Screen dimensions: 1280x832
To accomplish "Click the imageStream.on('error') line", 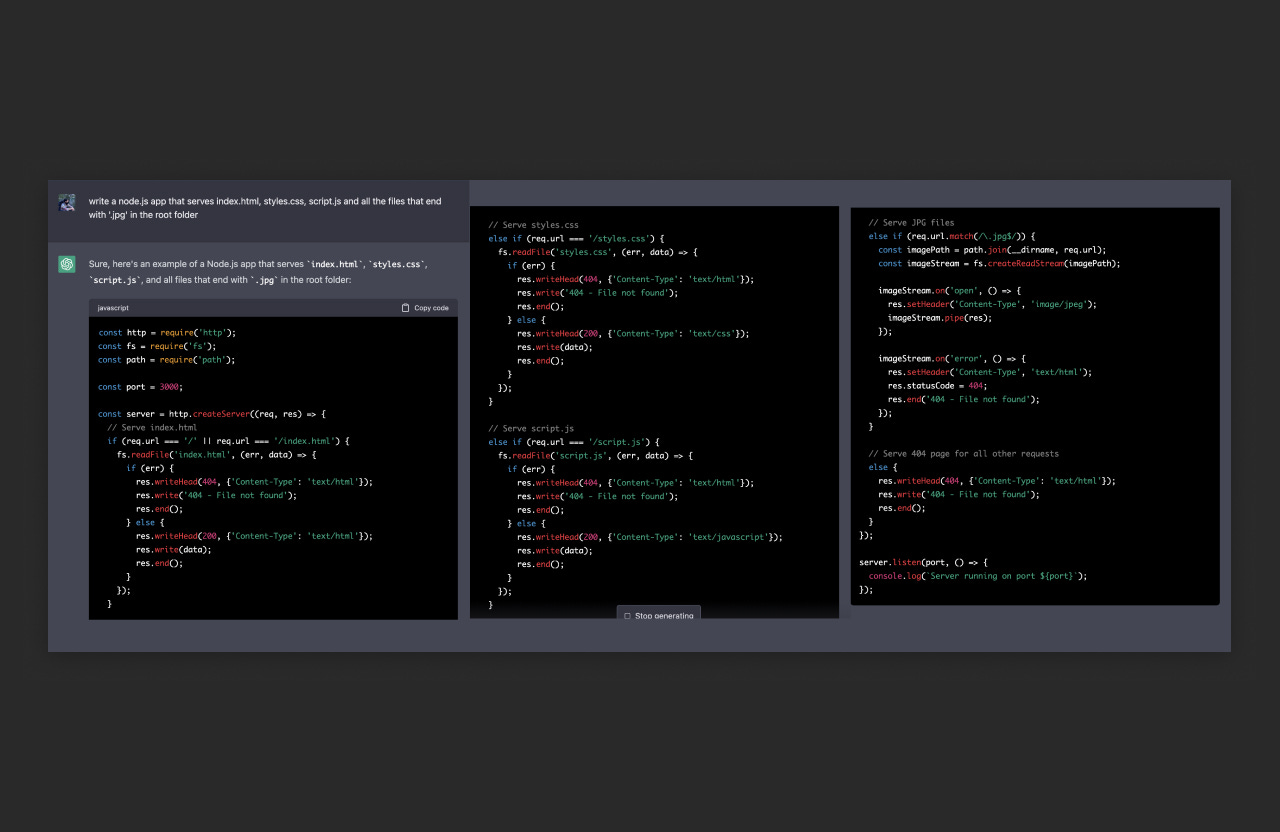I will pos(952,358).
